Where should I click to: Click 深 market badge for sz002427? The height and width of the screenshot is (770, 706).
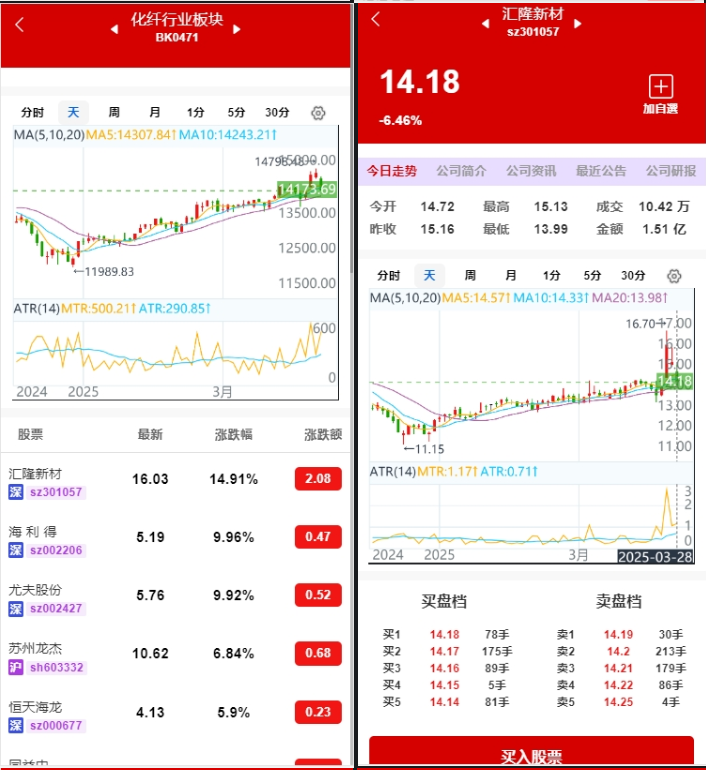(x=16, y=609)
